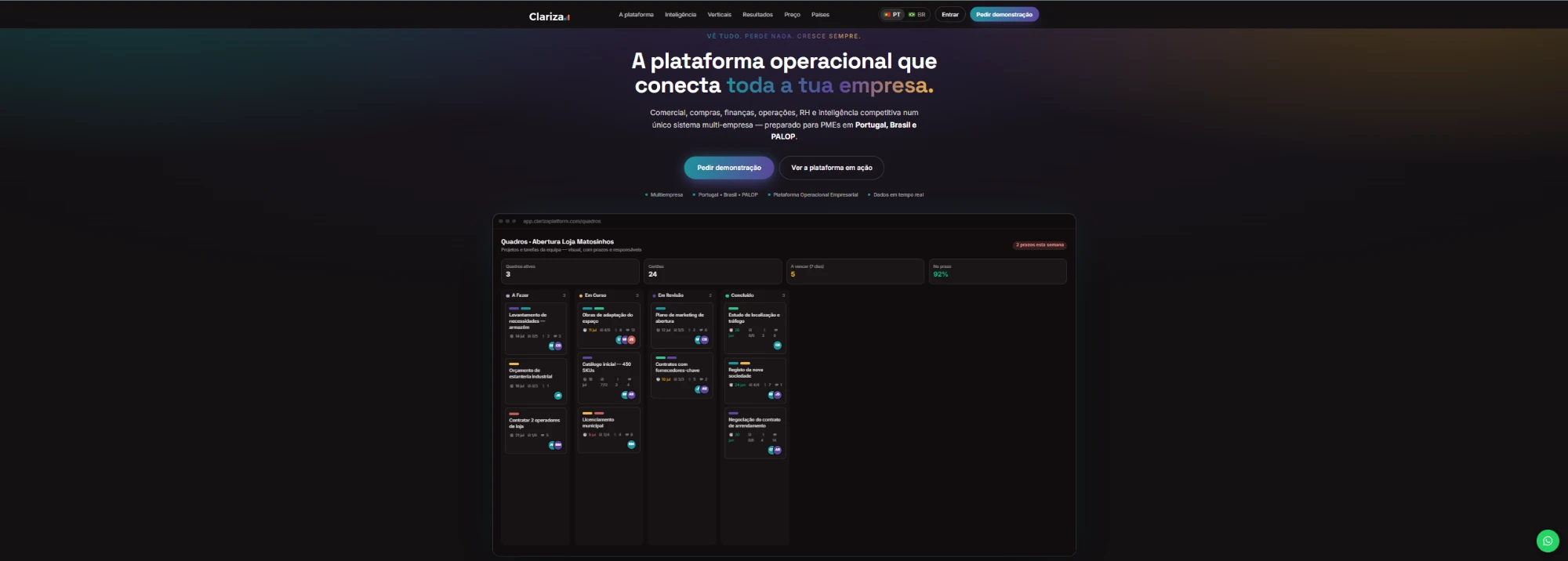This screenshot has height=561, width=1568.
Task: Click the due date on Contratos com fornecedores card
Action: point(664,379)
